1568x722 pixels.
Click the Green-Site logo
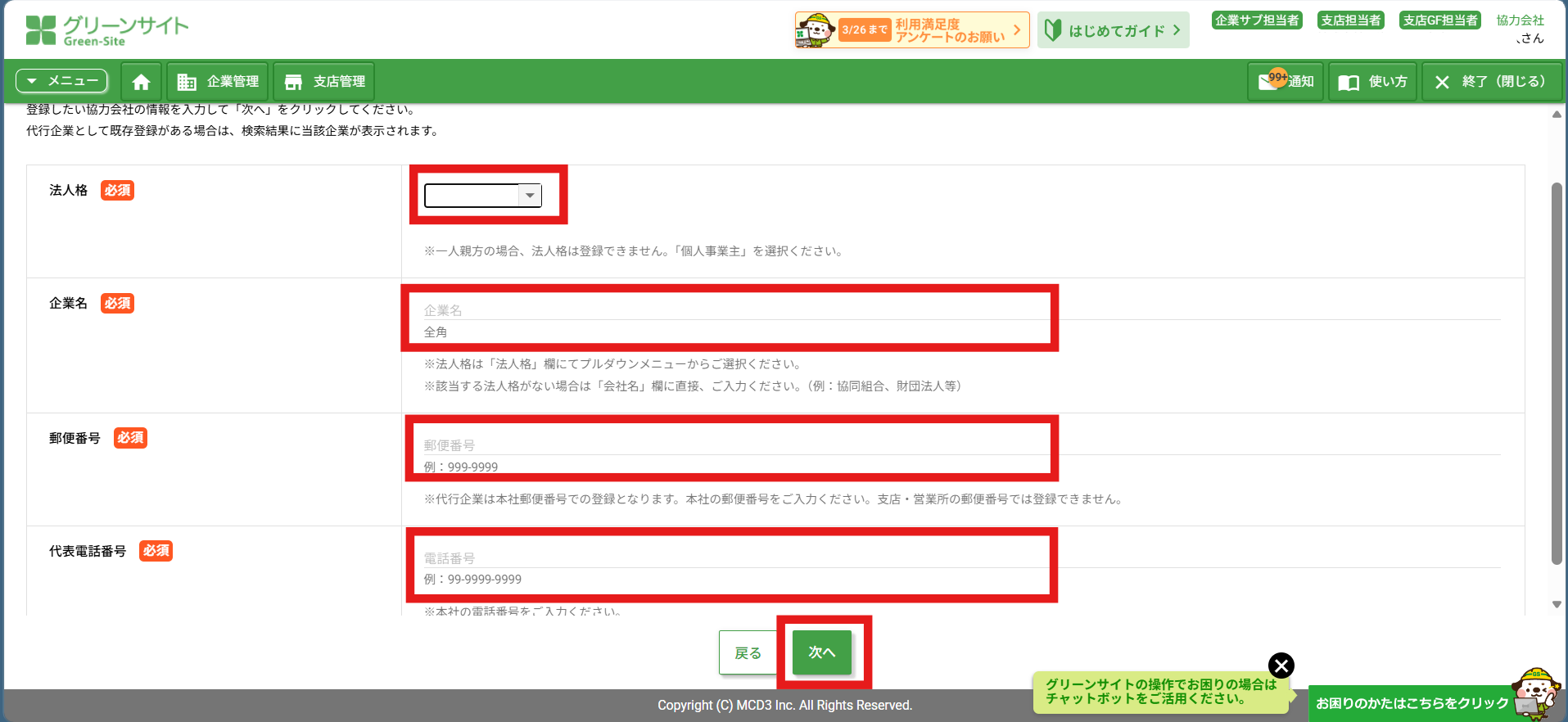pyautogui.click(x=107, y=30)
